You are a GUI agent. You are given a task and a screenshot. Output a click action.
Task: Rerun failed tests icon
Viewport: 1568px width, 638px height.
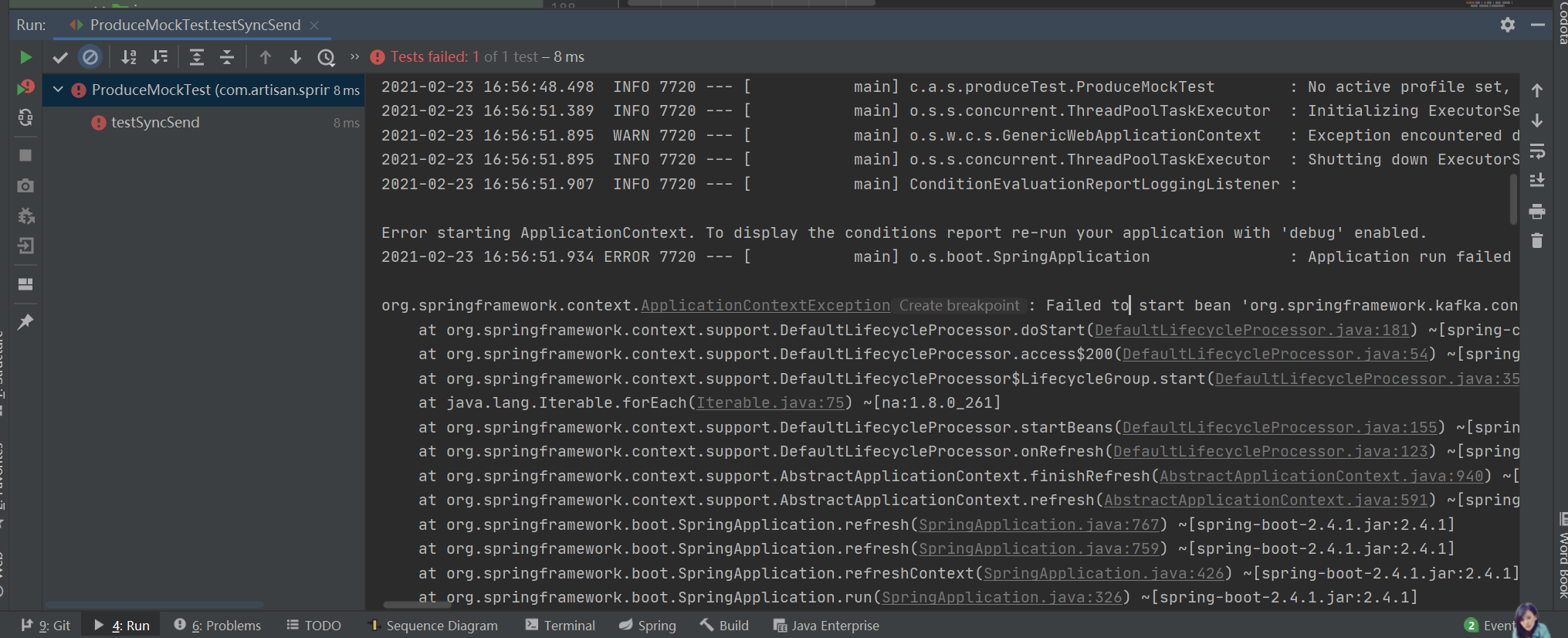point(25,87)
